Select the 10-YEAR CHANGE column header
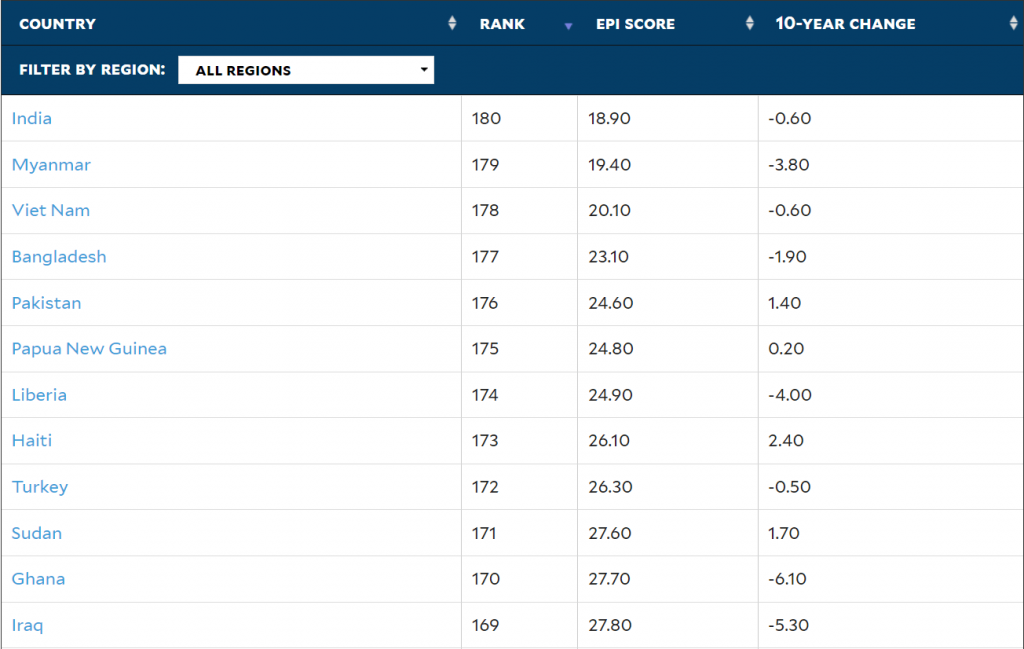This screenshot has width=1024, height=649. coord(845,24)
